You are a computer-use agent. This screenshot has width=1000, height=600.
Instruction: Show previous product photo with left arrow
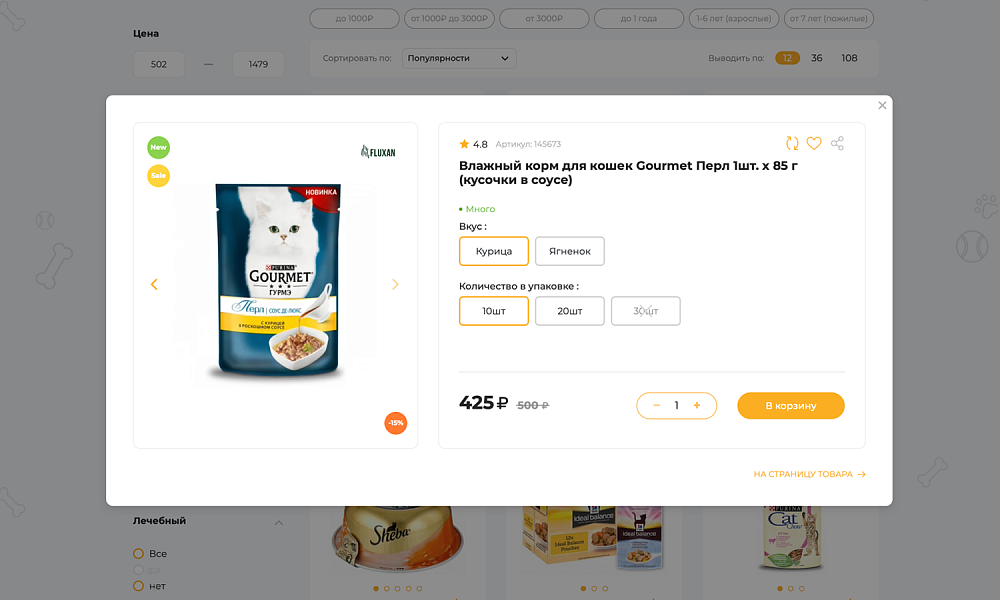154,284
